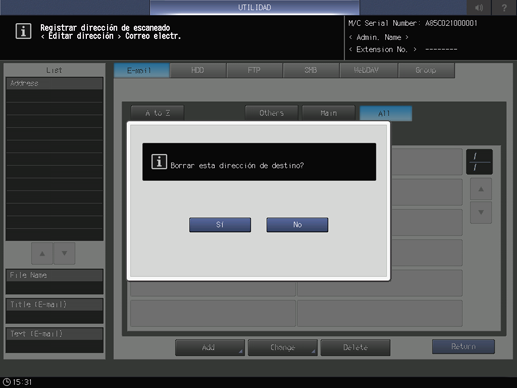The width and height of the screenshot is (517, 388).
Task: Click the Title (E-mail) field
Action: point(54,311)
